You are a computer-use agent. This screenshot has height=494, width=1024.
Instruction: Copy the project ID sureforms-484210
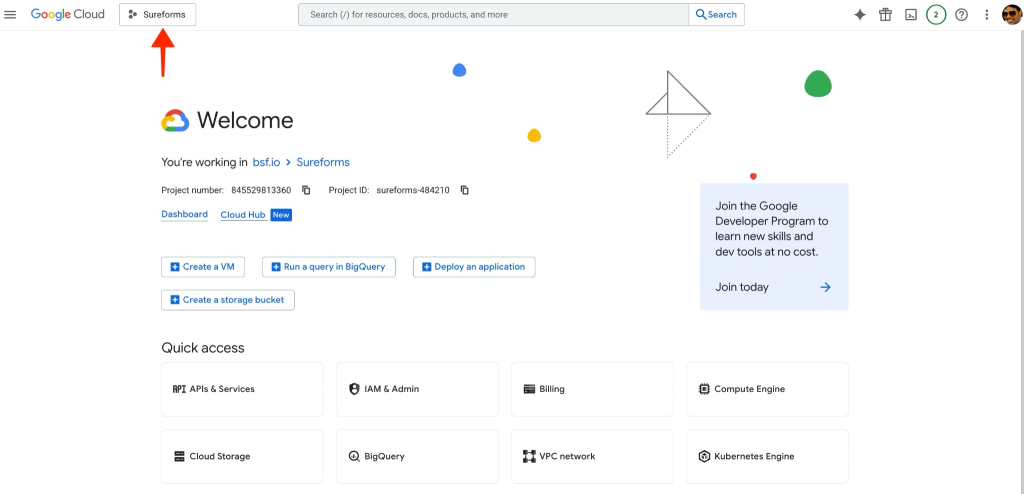coord(464,190)
